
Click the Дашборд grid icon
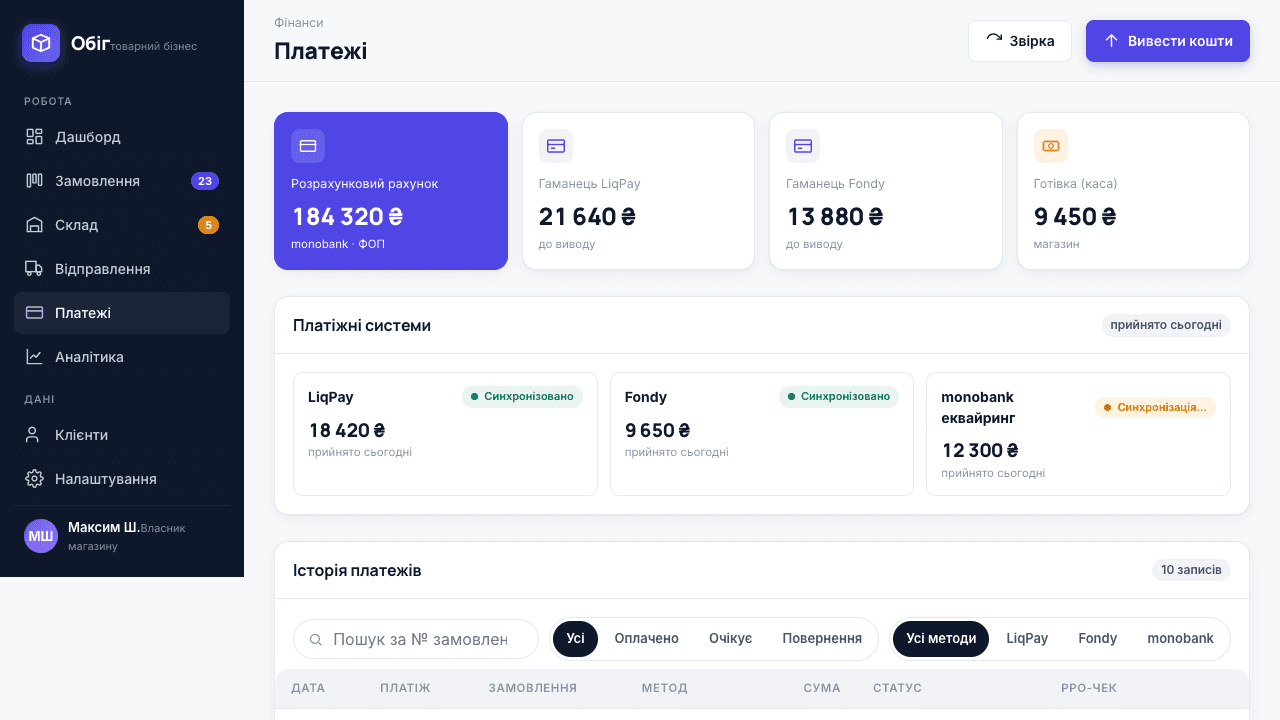[x=34, y=137]
